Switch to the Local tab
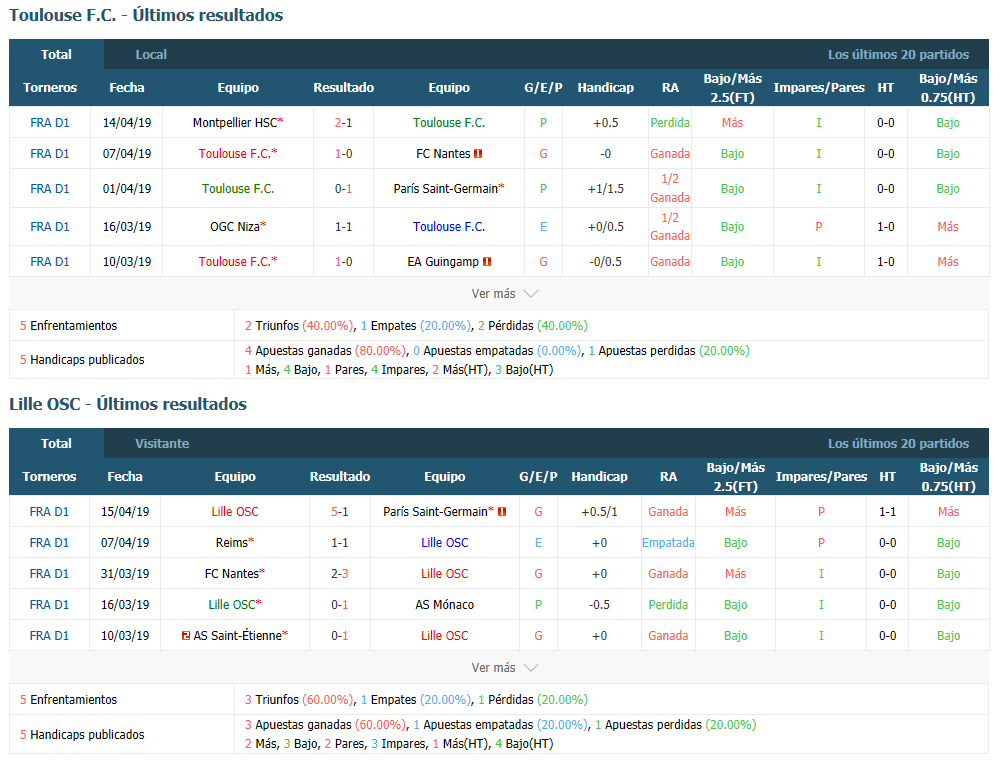Screen dimensions: 1002x761 pos(151,54)
